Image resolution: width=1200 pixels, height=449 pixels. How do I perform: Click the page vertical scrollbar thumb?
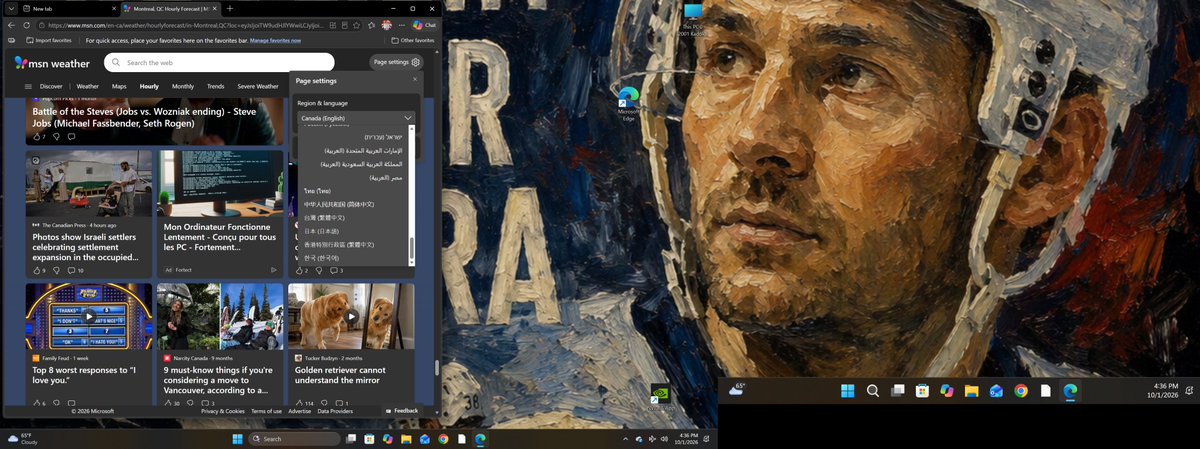(436, 368)
